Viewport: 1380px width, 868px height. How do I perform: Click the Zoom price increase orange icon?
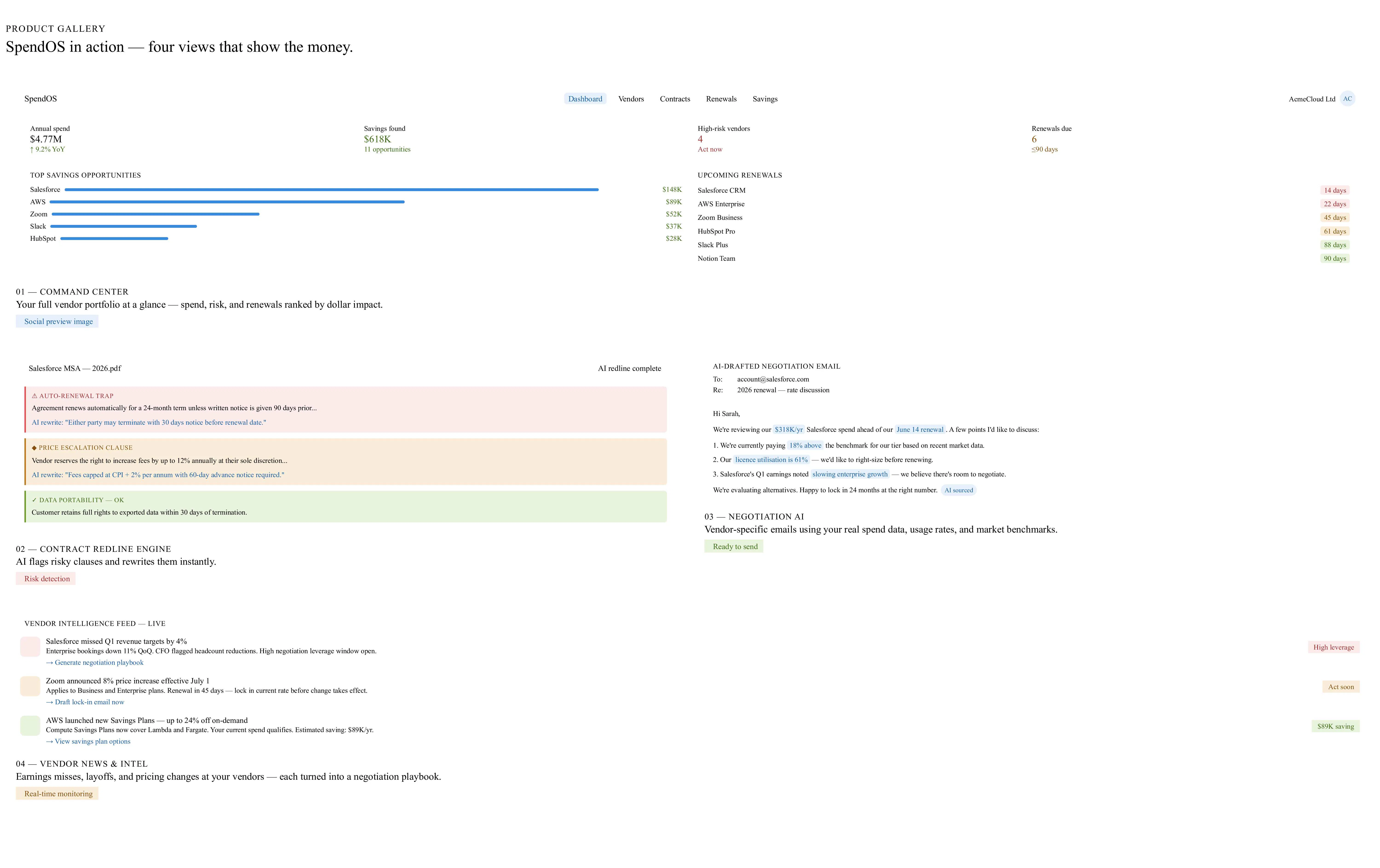[x=30, y=686]
